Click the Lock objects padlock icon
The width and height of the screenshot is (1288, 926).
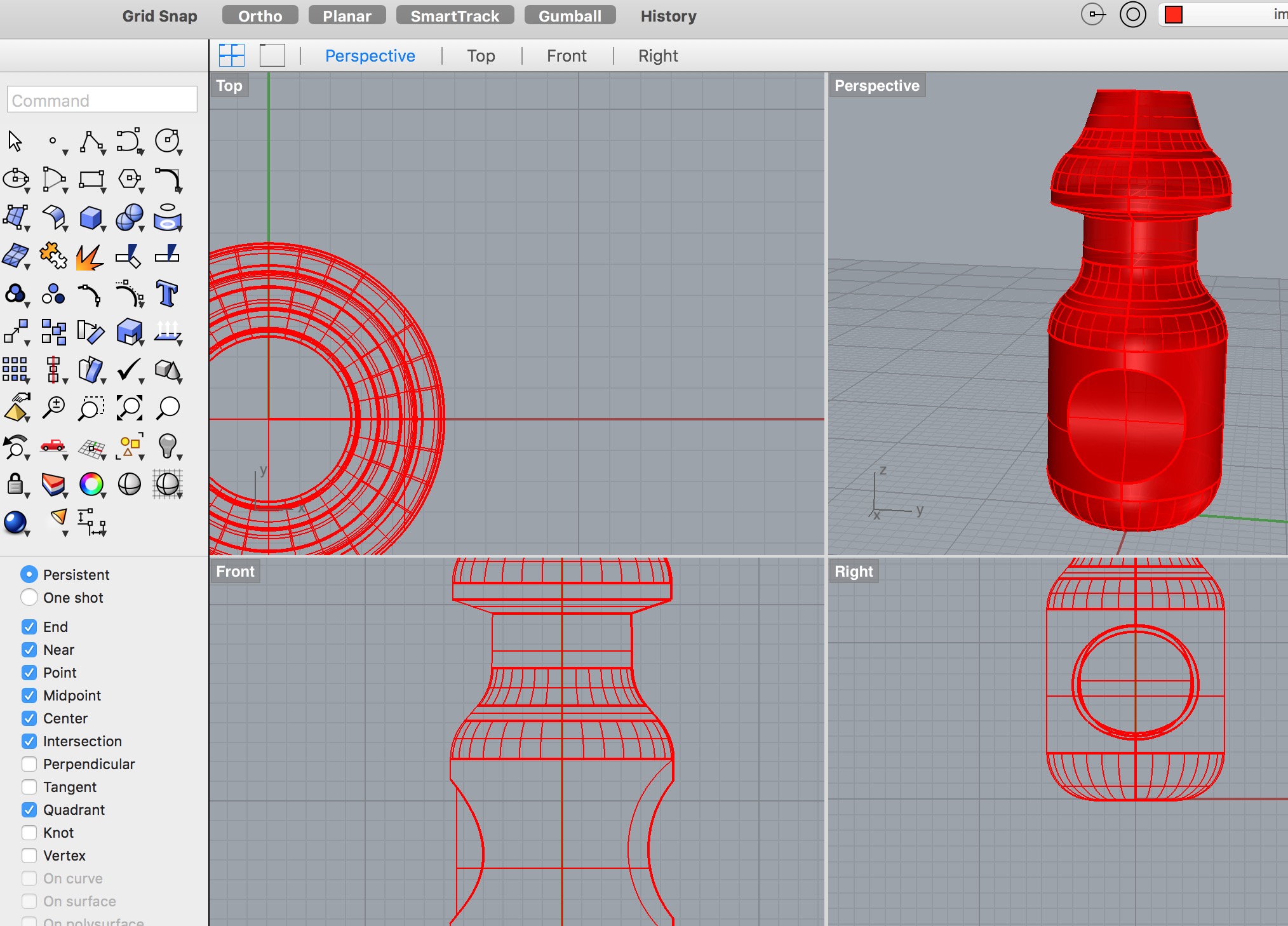pos(15,485)
